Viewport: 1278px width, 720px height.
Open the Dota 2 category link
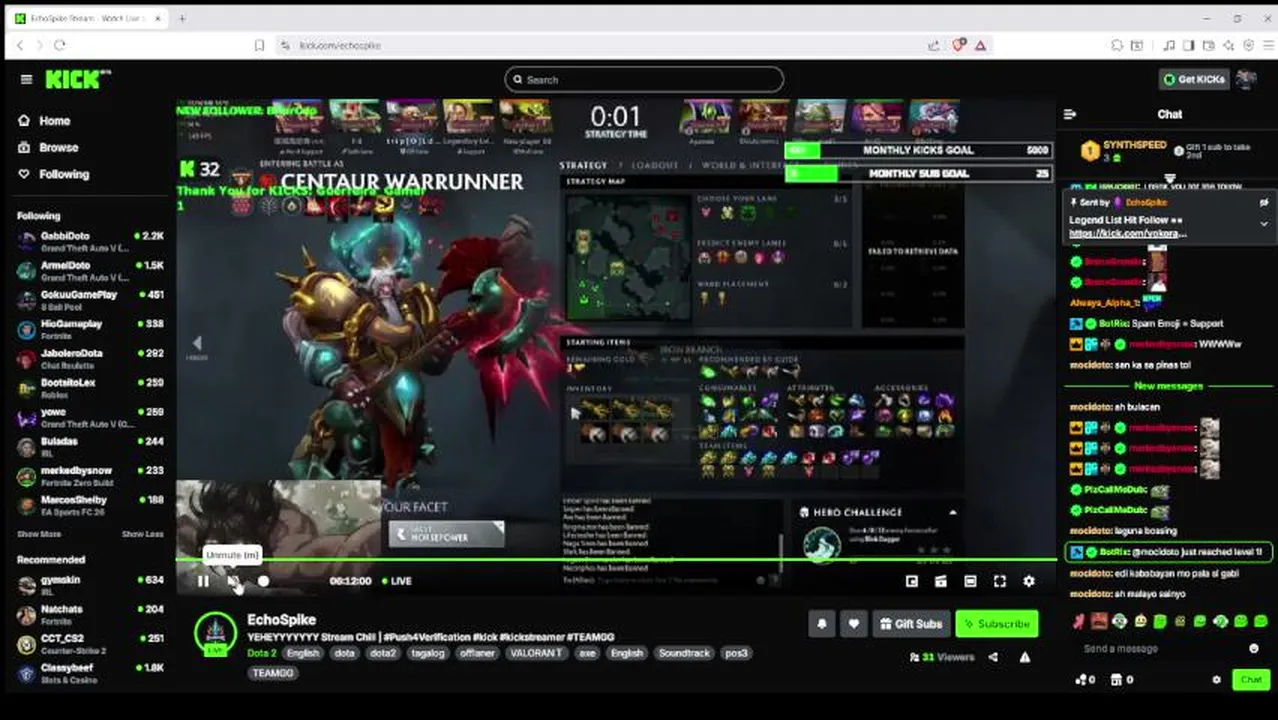click(x=261, y=653)
